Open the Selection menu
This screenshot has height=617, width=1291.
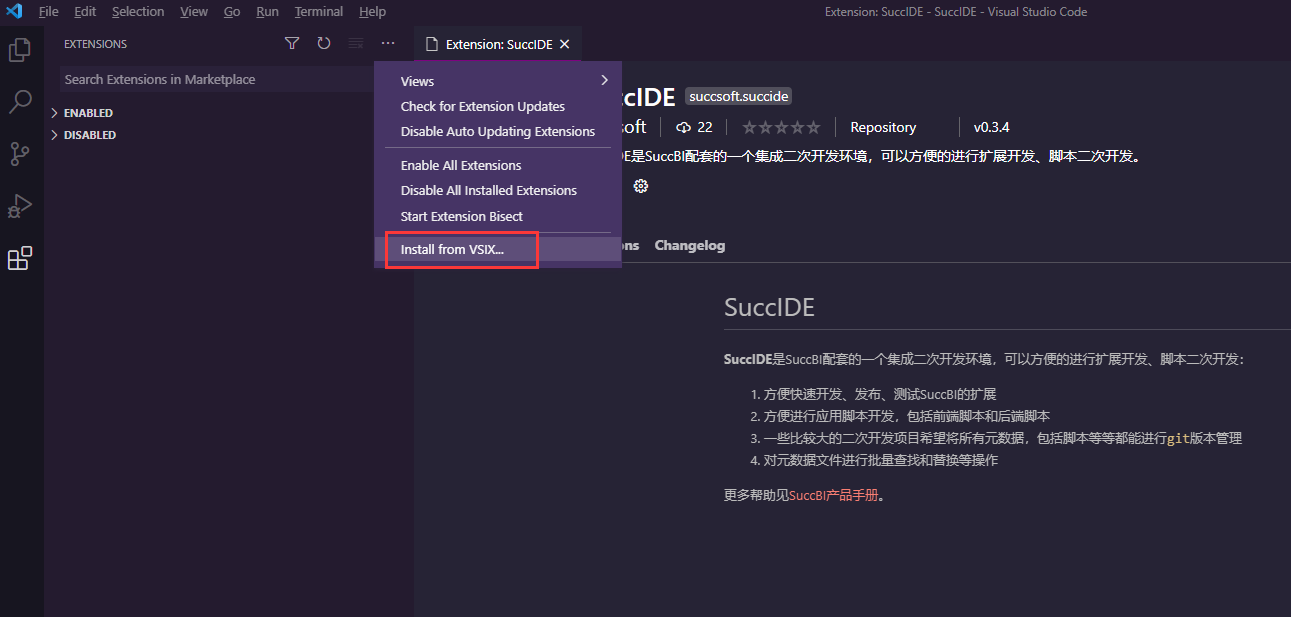(x=138, y=12)
